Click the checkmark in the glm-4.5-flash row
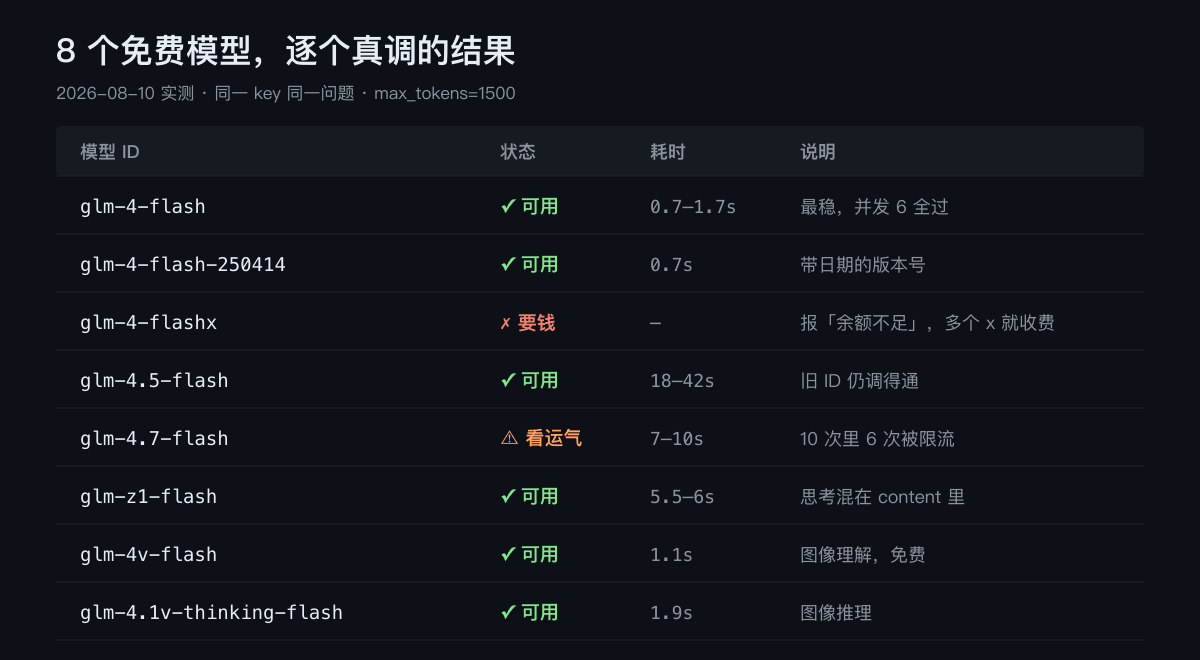The height and width of the screenshot is (660, 1200). [x=508, y=381]
